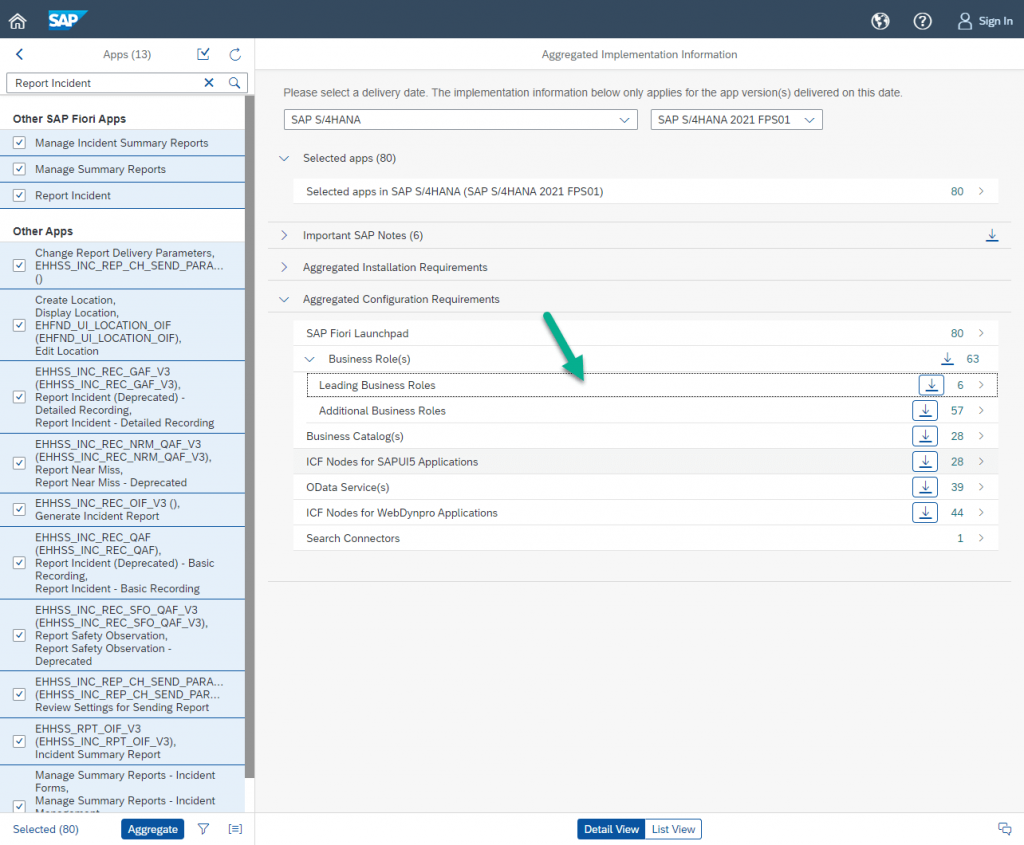The width and height of the screenshot is (1024, 845).
Task: Click the apps list vertical scrollbar
Action: 249,436
